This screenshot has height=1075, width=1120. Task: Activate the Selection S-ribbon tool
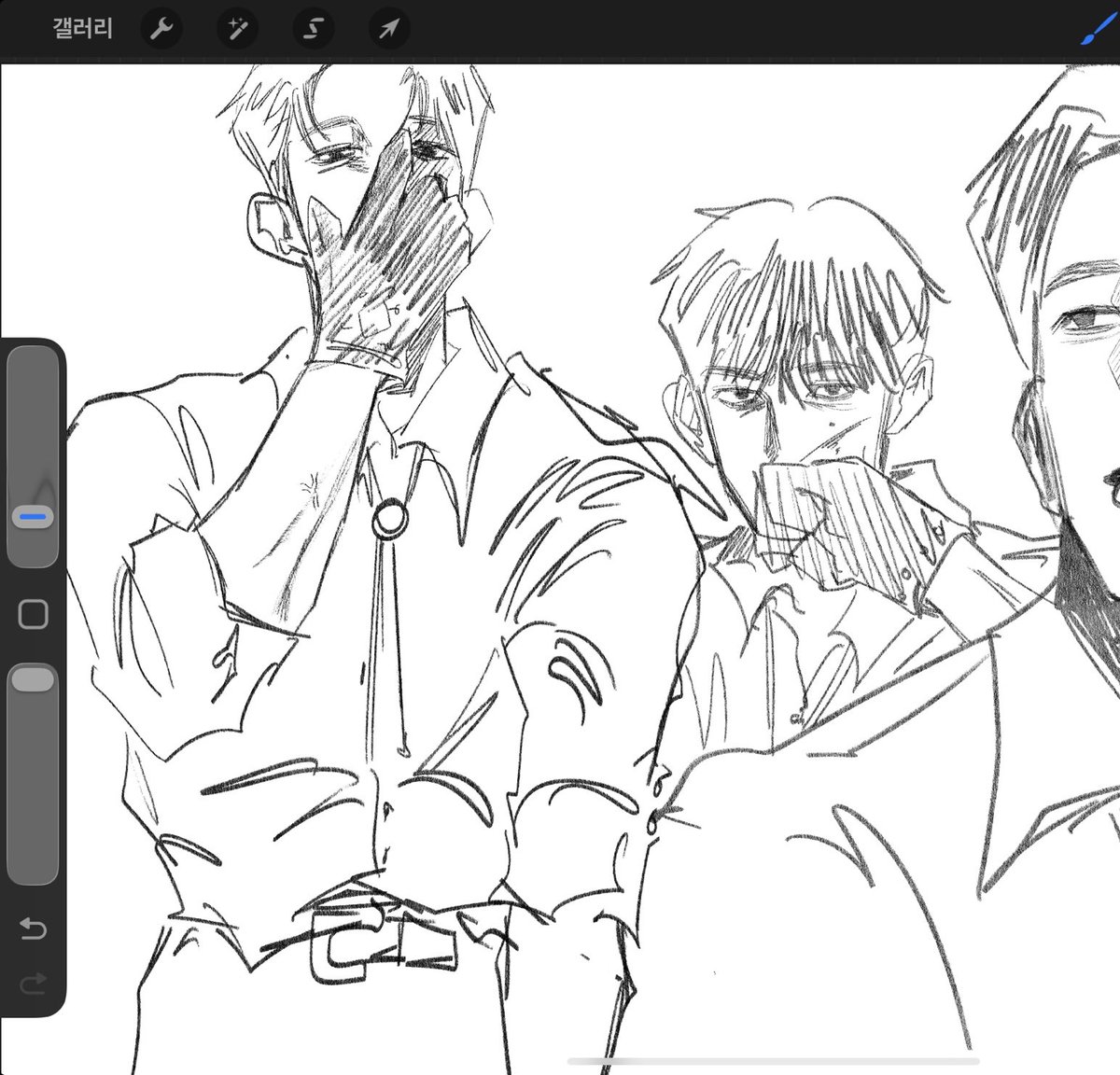pos(314,30)
